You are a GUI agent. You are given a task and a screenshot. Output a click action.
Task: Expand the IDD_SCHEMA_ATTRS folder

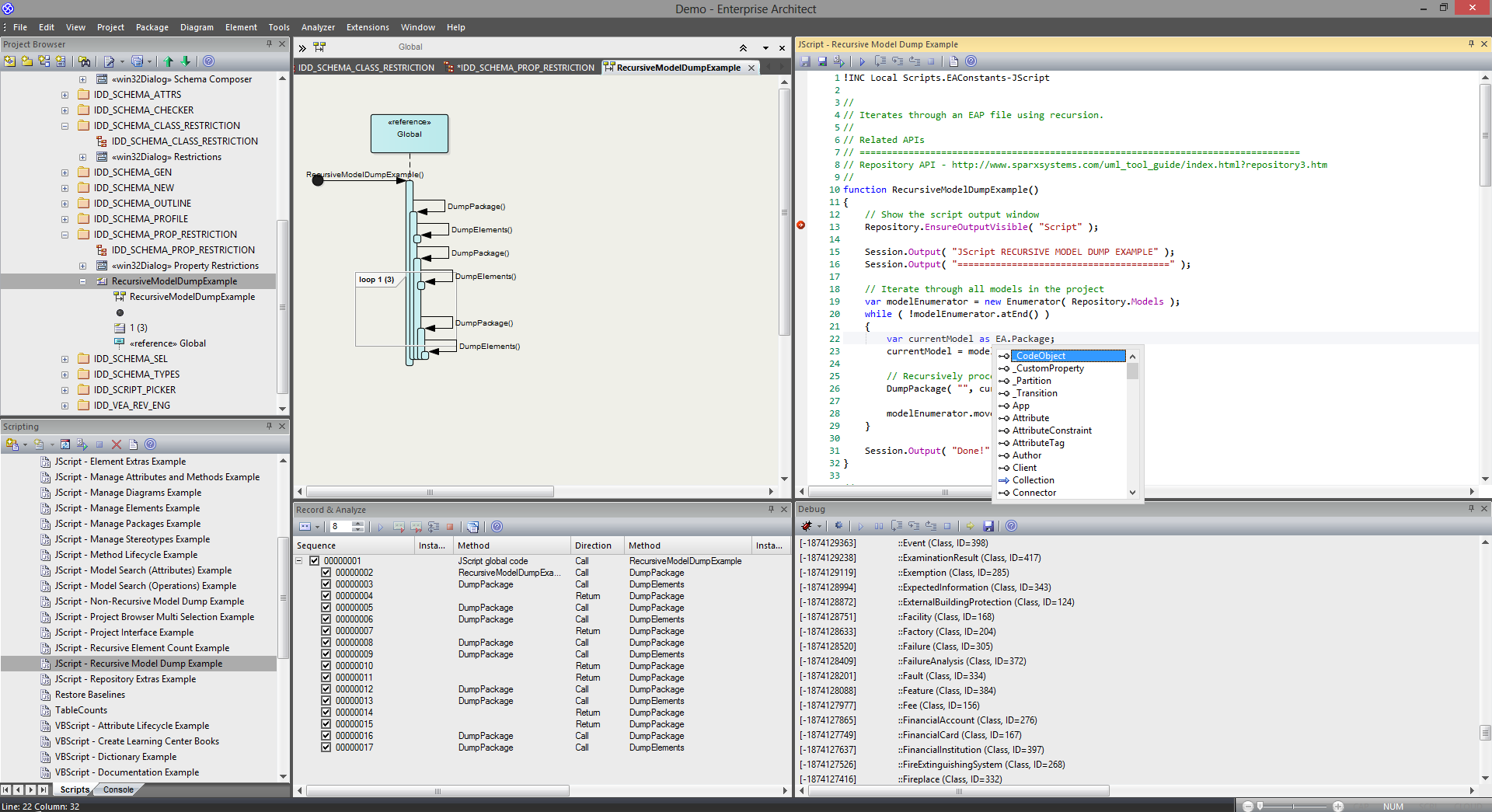point(65,95)
